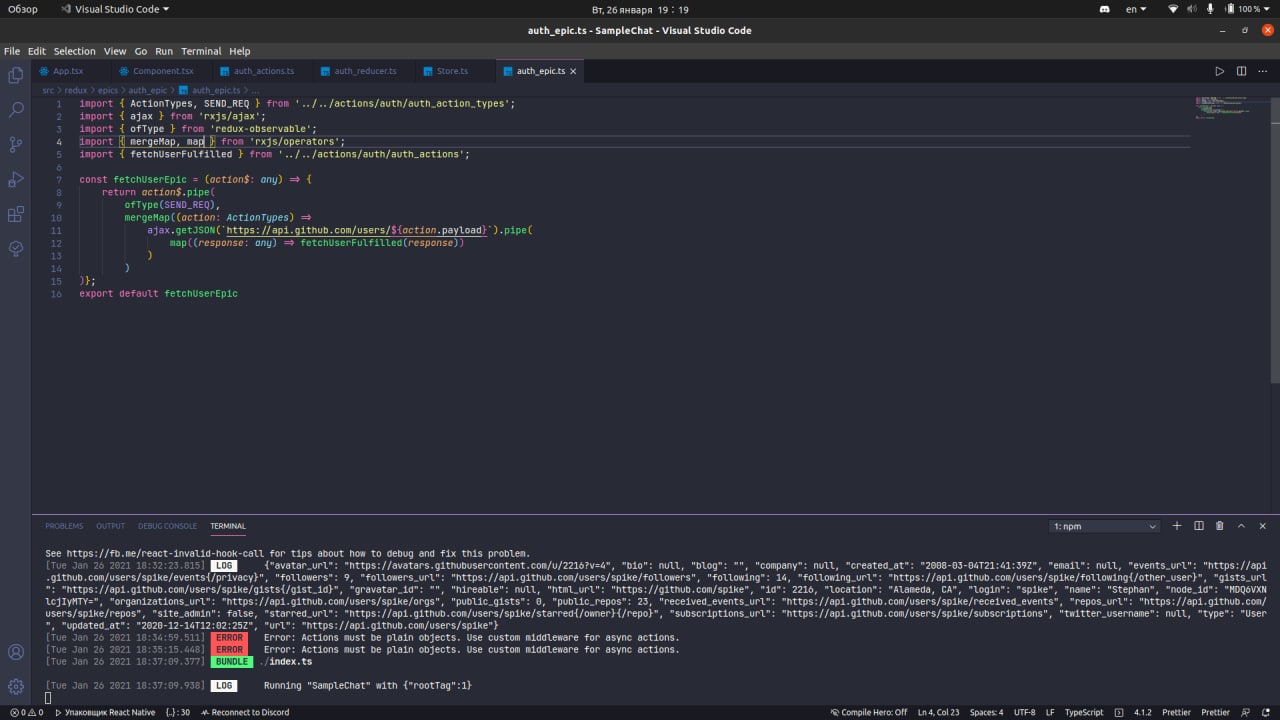Open the terminal selector dropdown '1: npm'
This screenshot has height=720, width=1280.
tap(1104, 526)
